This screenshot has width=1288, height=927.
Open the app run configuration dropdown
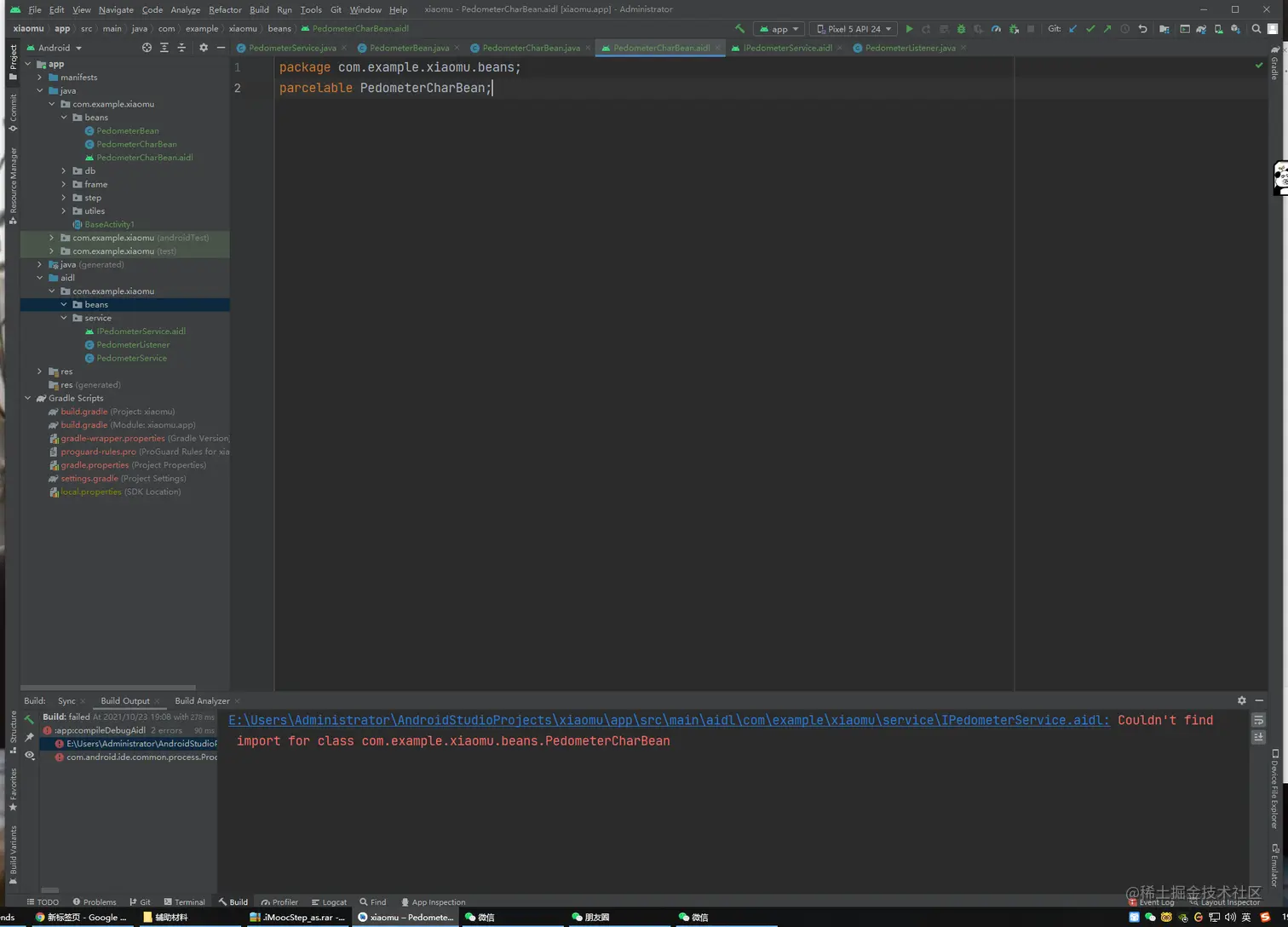coord(779,29)
